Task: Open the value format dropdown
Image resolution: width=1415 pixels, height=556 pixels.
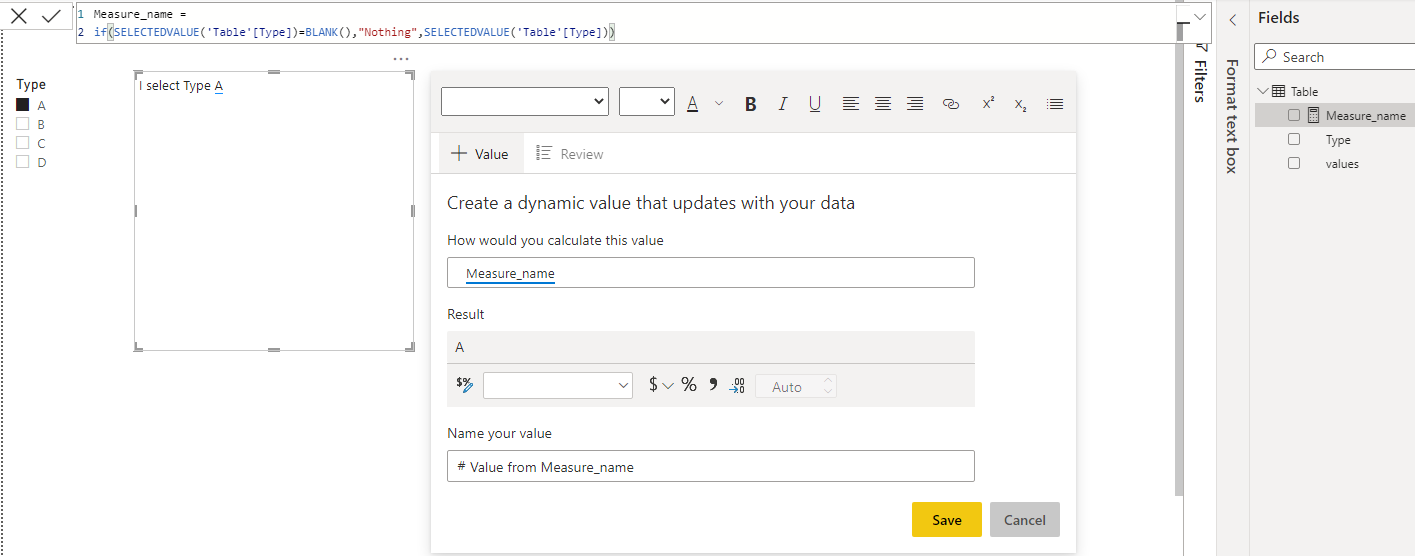Action: click(558, 385)
